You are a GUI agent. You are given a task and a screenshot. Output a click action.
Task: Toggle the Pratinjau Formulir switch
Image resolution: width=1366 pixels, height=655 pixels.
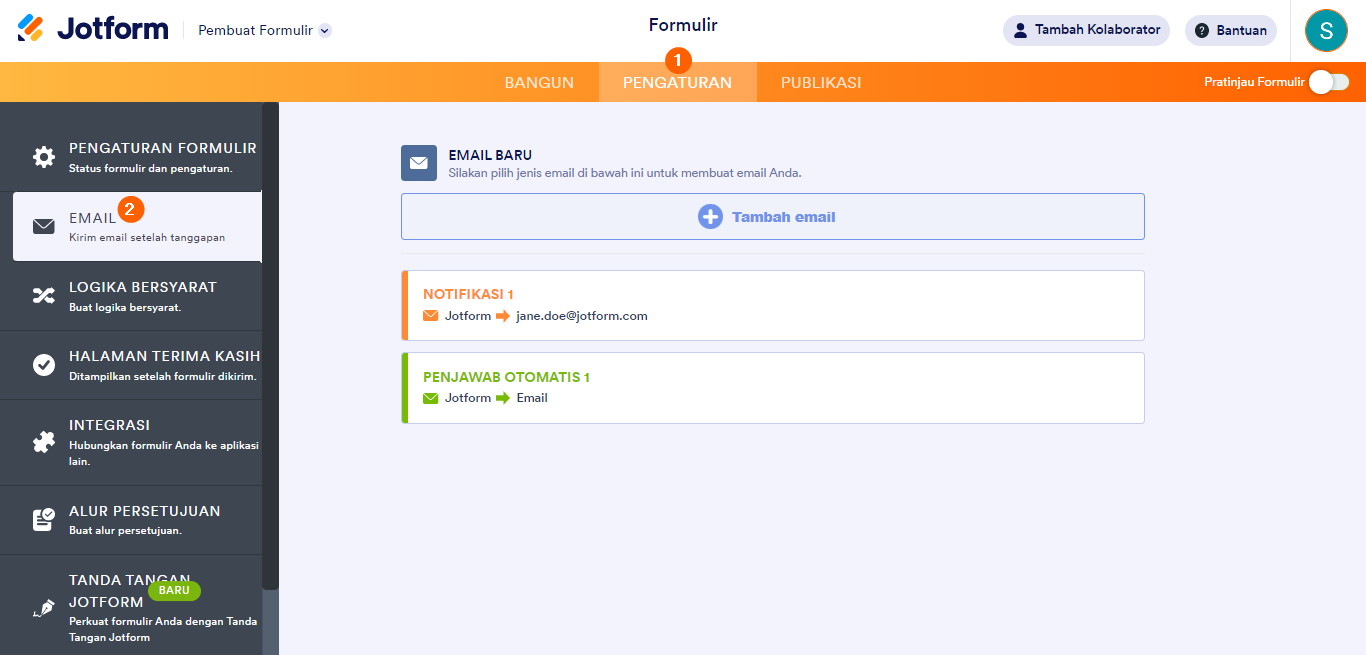click(x=1329, y=82)
